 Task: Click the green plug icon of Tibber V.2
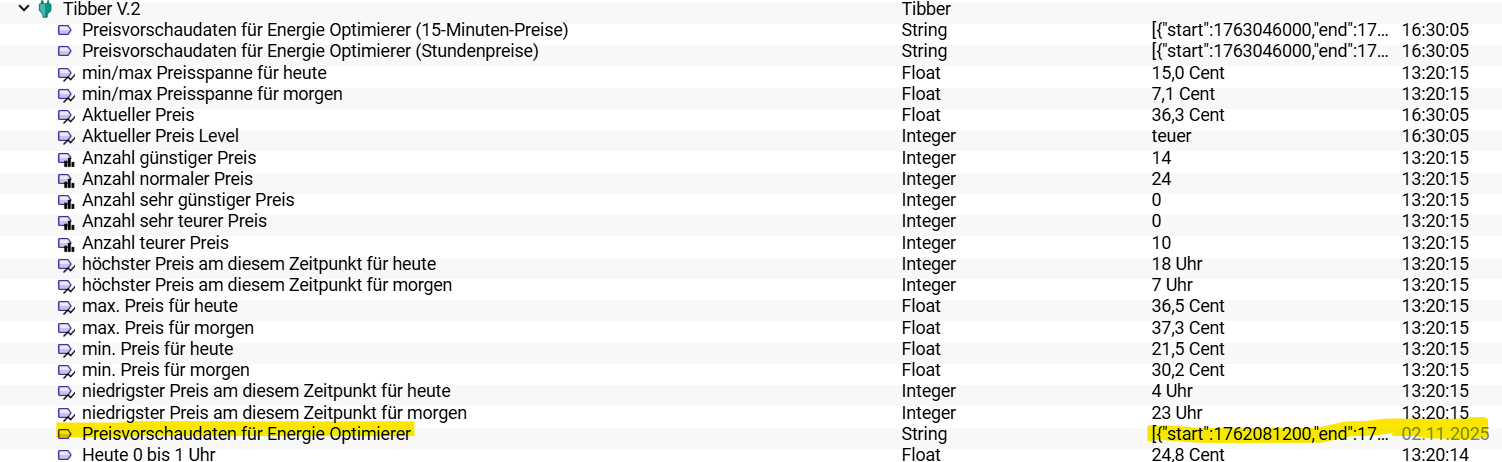coord(44,9)
